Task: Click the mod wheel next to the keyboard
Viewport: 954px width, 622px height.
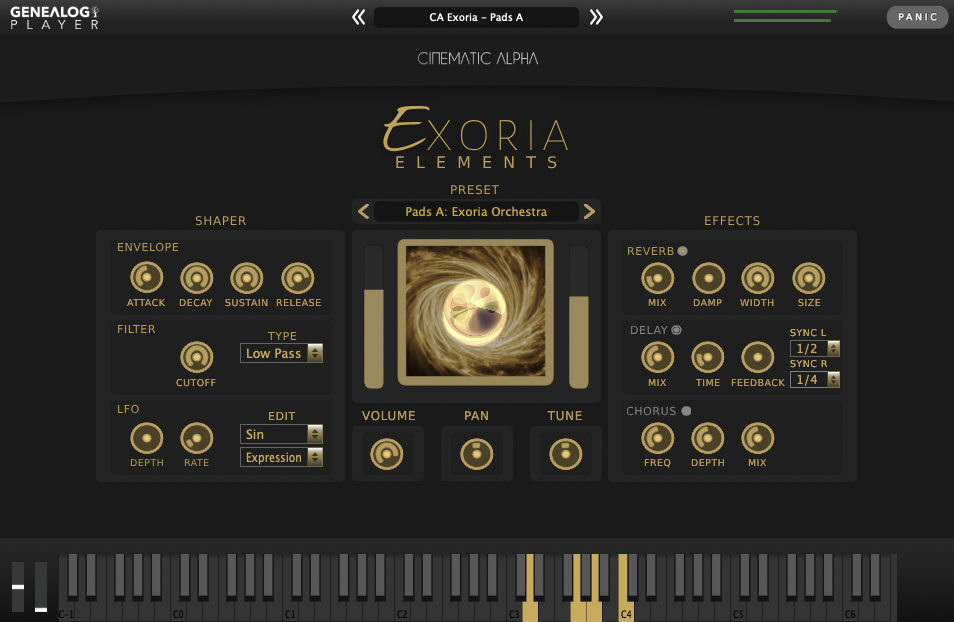Action: (41, 587)
